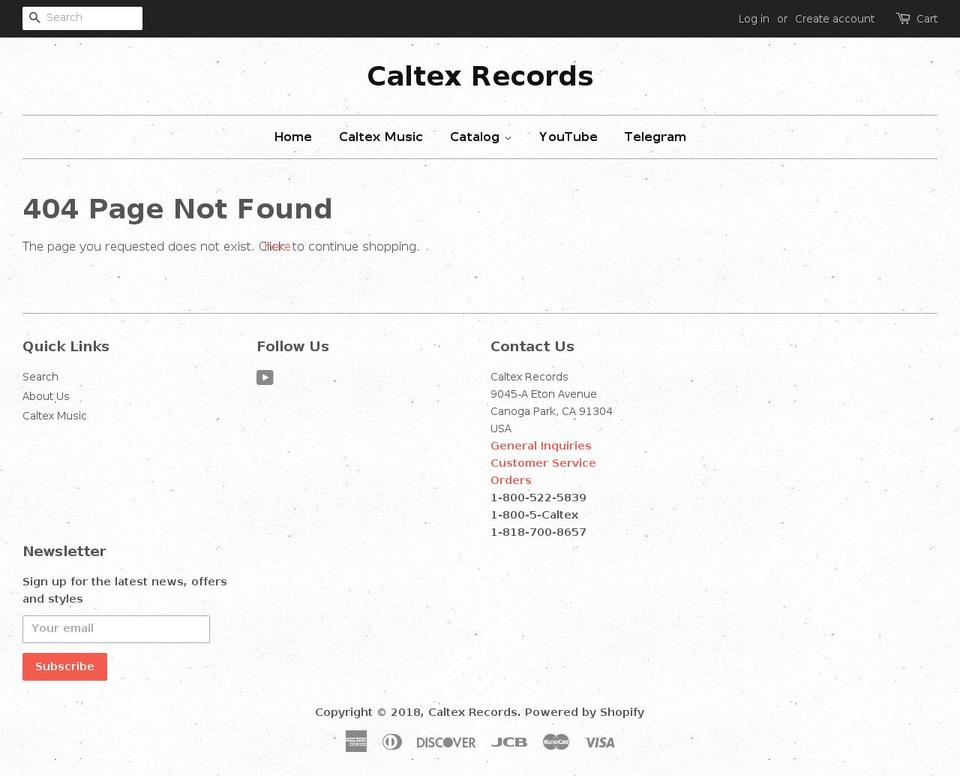Click the Diners Club payment icon
Image resolution: width=960 pixels, height=776 pixels.
tap(392, 742)
